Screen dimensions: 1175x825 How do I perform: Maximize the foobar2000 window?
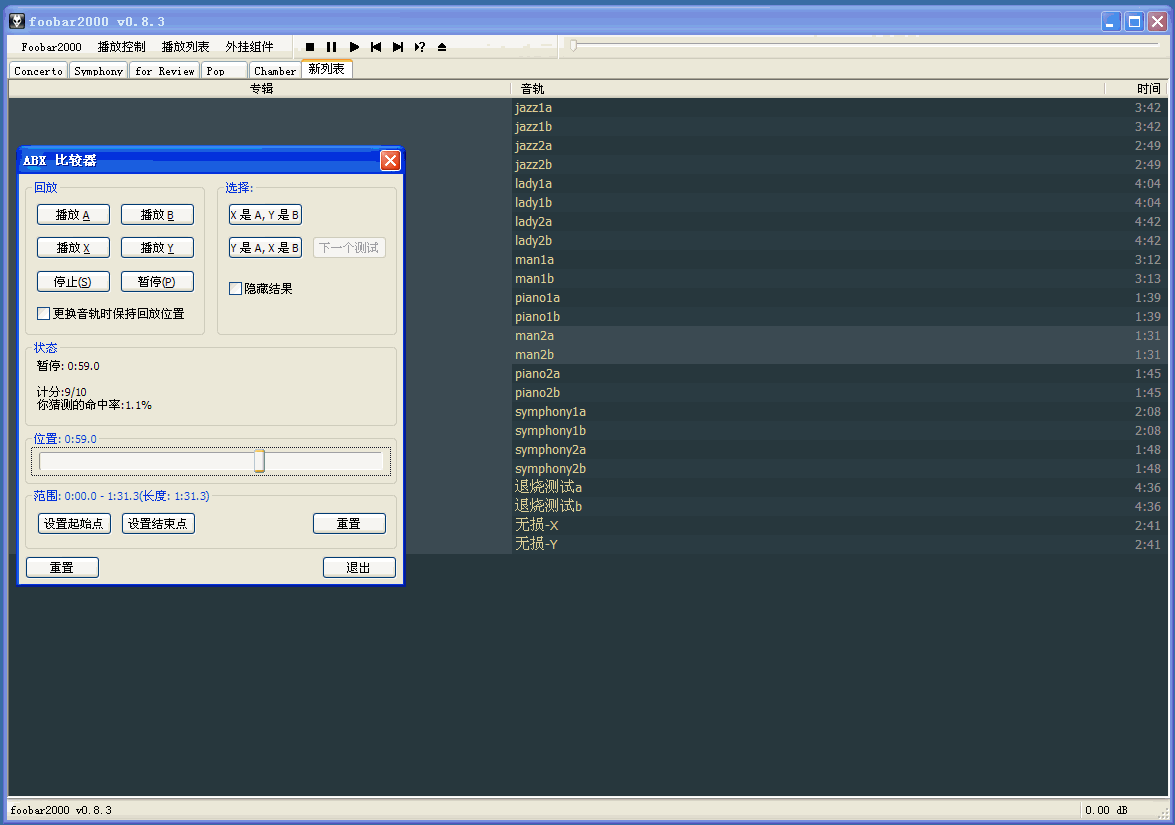[1135, 22]
